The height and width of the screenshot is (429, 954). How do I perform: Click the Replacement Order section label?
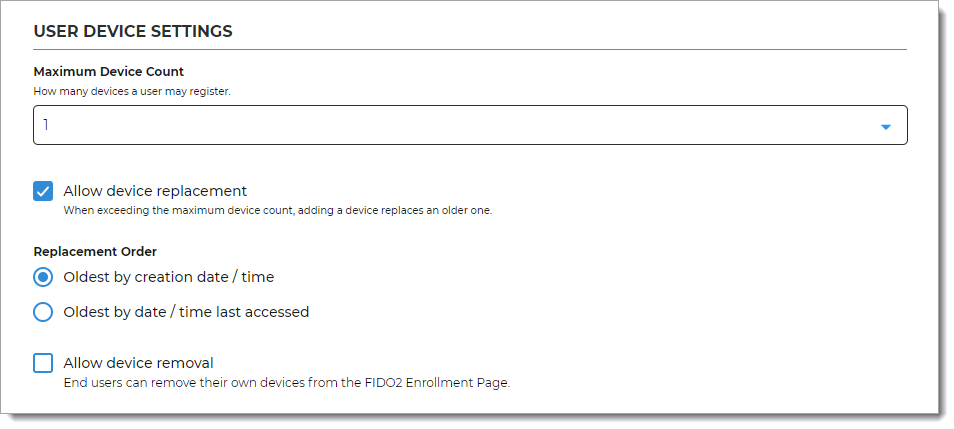pyautogui.click(x=95, y=251)
